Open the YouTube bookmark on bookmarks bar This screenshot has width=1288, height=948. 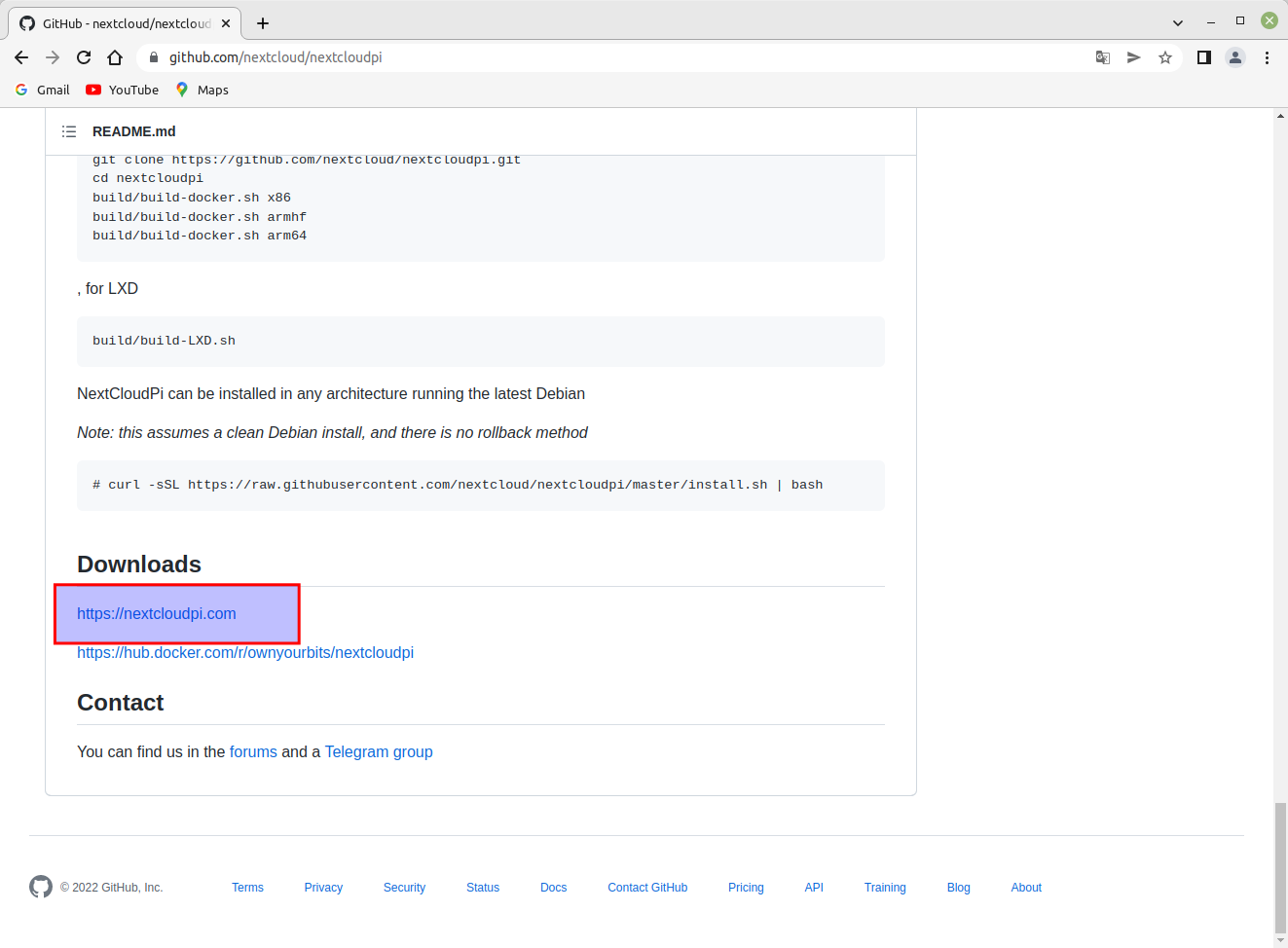coord(121,90)
